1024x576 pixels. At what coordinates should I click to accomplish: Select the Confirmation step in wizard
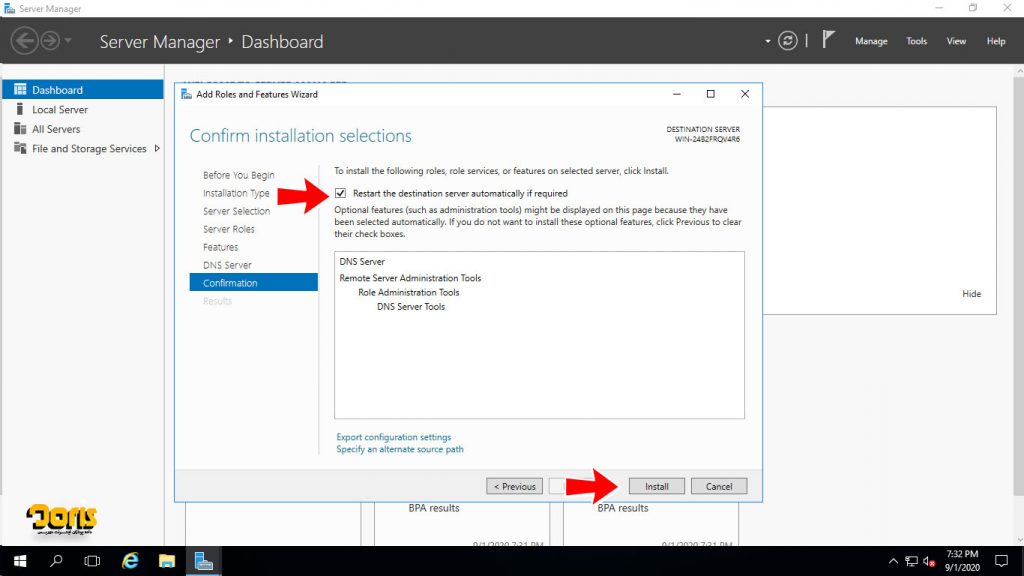253,283
